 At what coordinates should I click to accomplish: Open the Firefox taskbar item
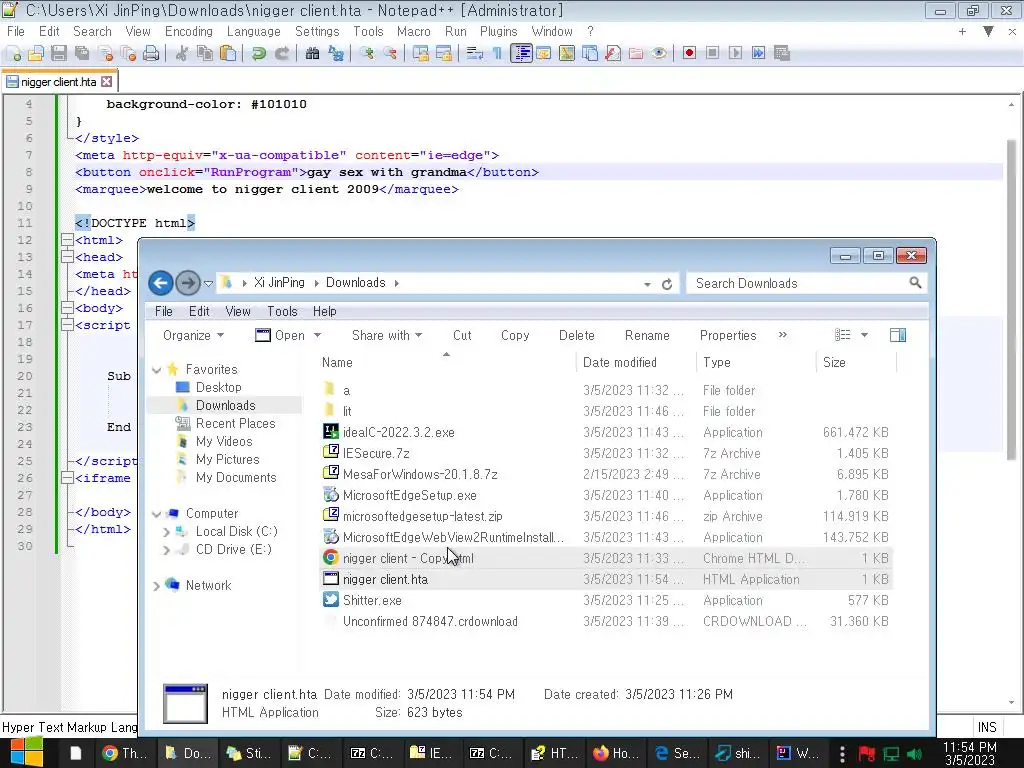pyautogui.click(x=616, y=753)
